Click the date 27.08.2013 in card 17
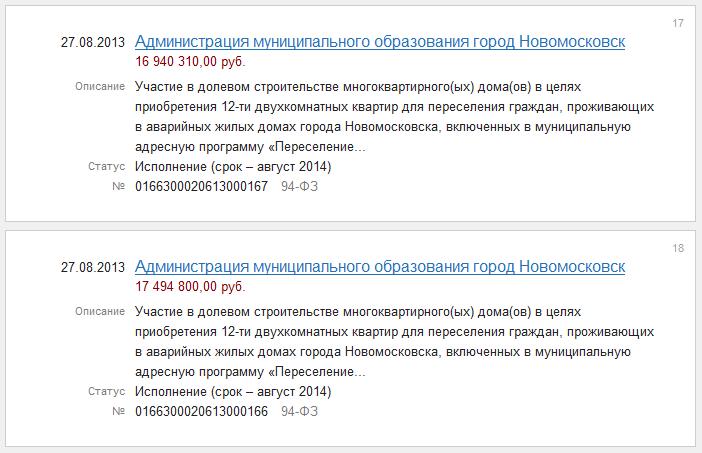This screenshot has height=453, width=702. pos(93,43)
